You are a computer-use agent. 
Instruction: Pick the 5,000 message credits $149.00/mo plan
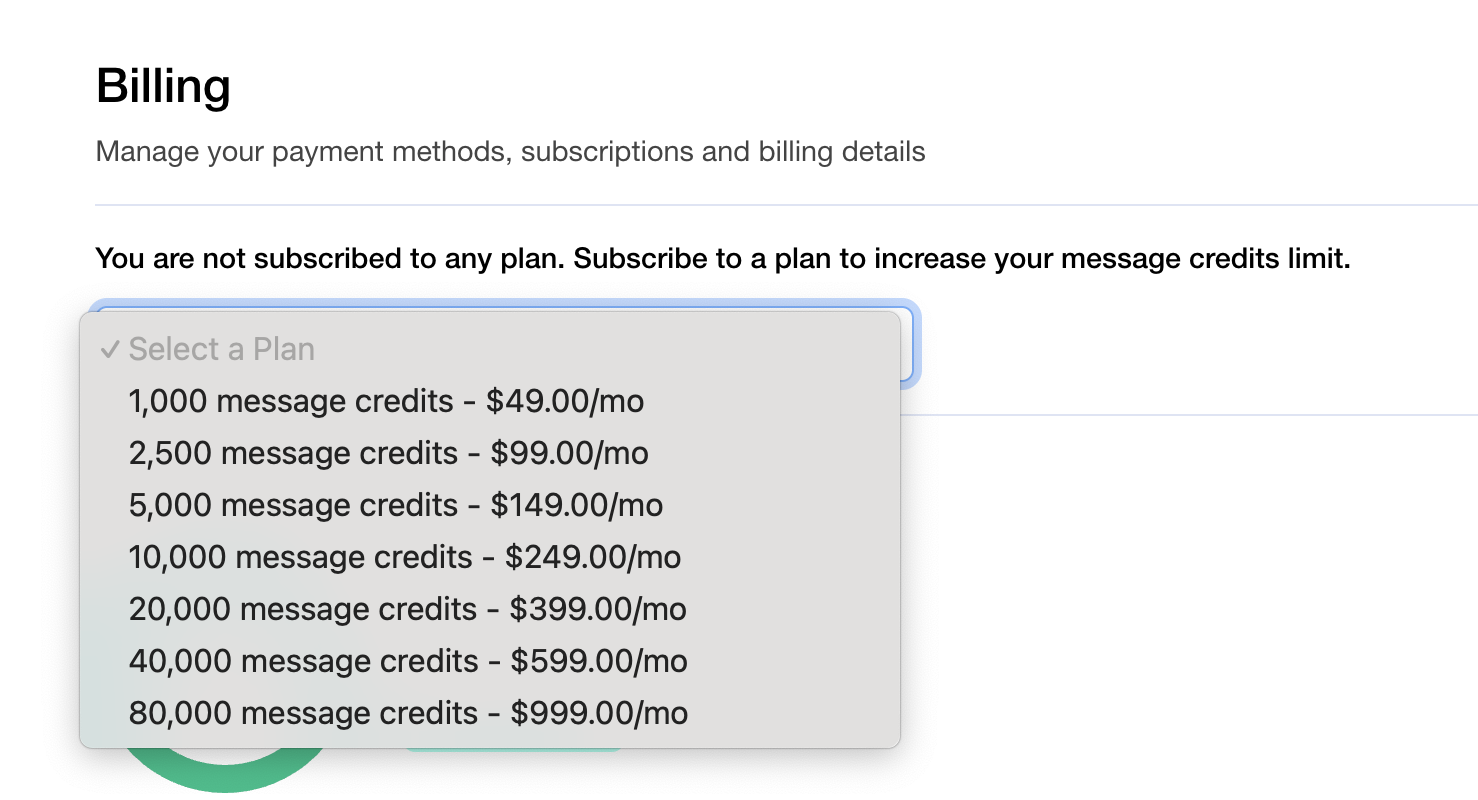pyautogui.click(x=396, y=505)
